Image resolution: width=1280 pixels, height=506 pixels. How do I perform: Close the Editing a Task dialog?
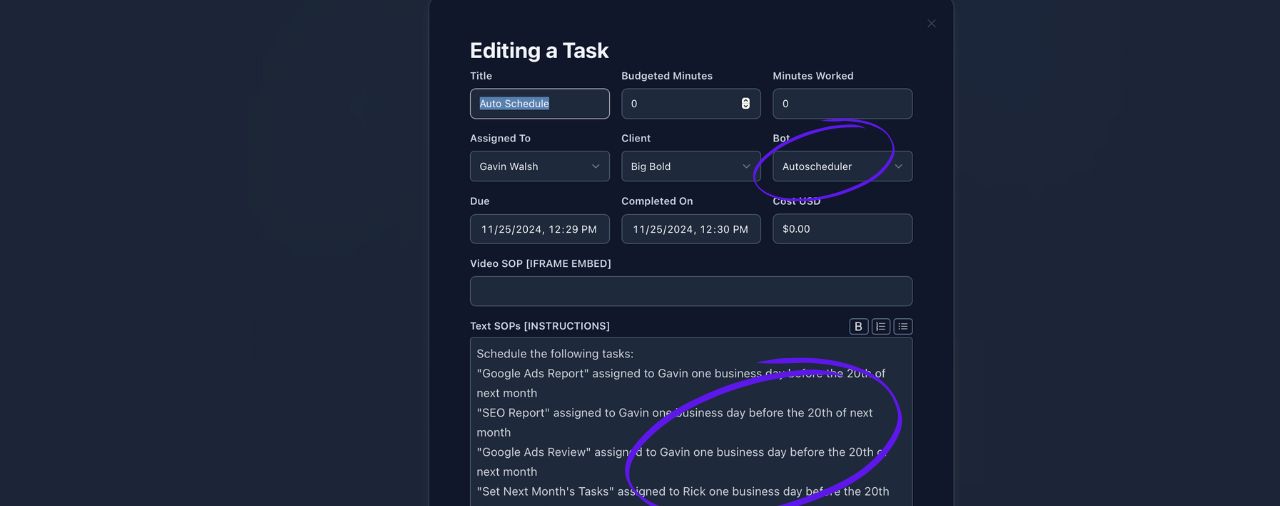[x=931, y=24]
